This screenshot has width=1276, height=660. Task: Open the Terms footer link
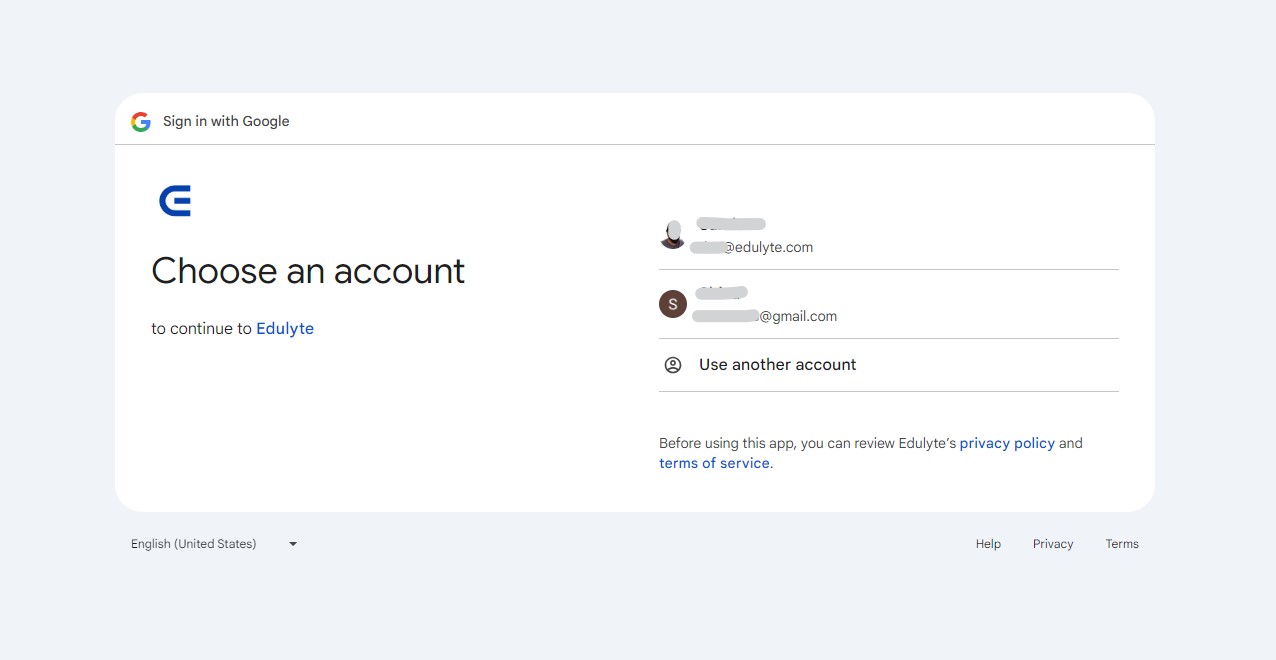tap(1122, 544)
